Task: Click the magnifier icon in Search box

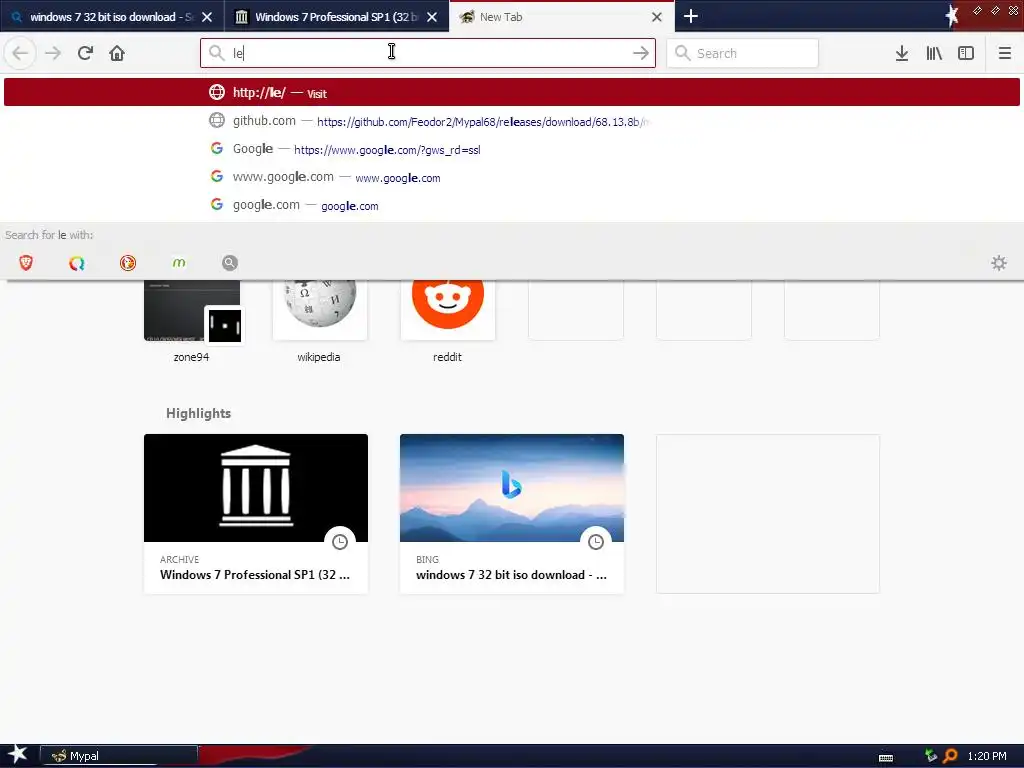Action: [x=682, y=53]
